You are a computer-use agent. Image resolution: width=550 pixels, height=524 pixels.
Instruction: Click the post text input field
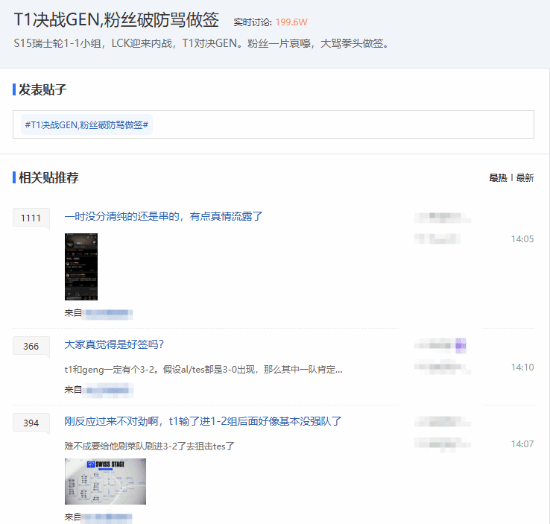coord(274,125)
